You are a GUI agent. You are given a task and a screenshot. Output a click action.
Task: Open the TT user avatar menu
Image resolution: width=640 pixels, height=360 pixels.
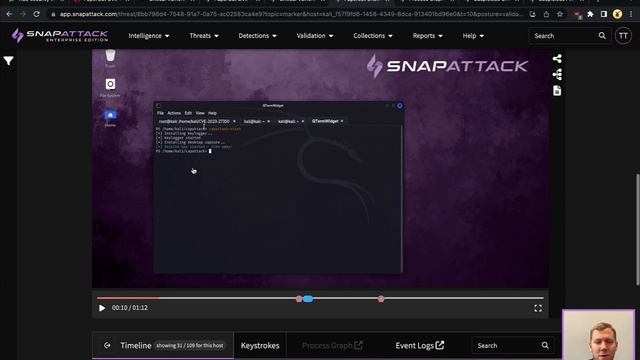(623, 36)
